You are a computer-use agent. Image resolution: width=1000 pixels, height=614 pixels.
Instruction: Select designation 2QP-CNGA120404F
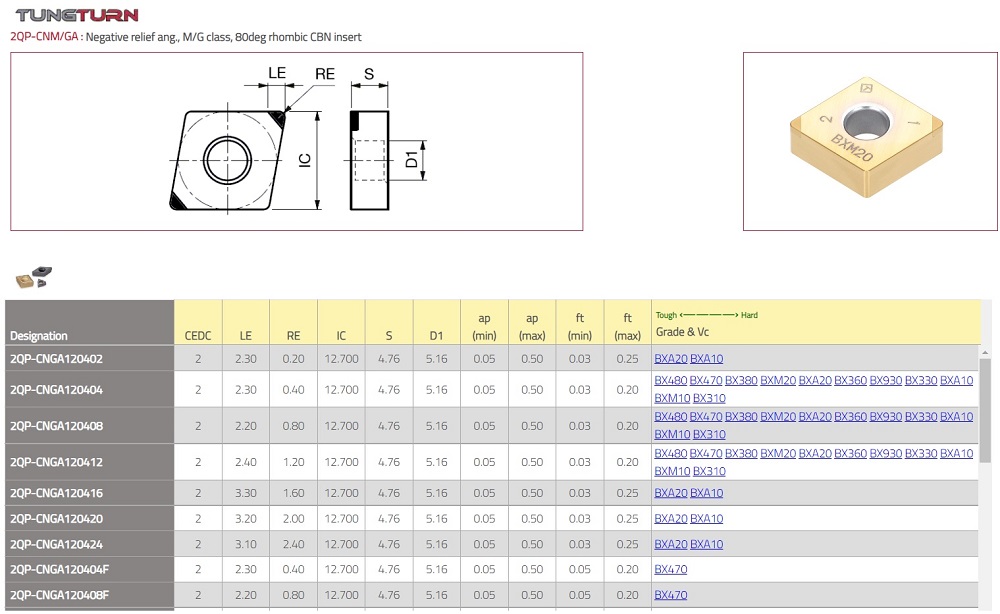(x=59, y=569)
